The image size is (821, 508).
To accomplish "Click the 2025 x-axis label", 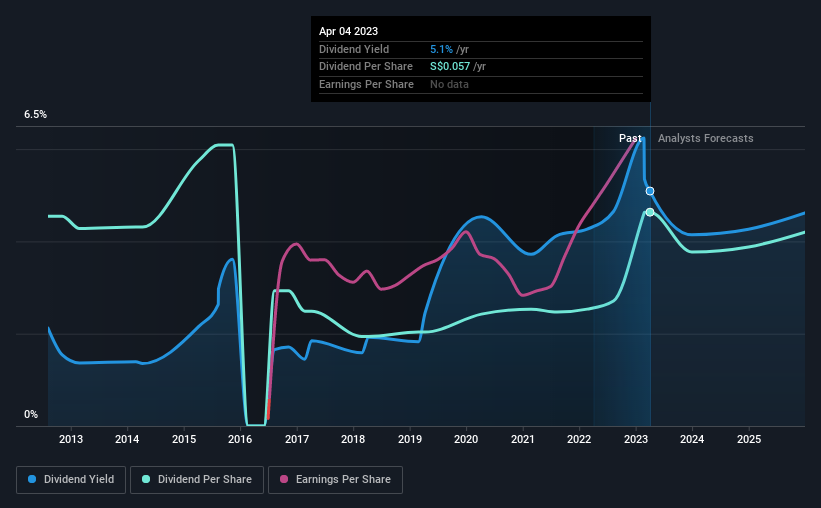I will point(749,439).
